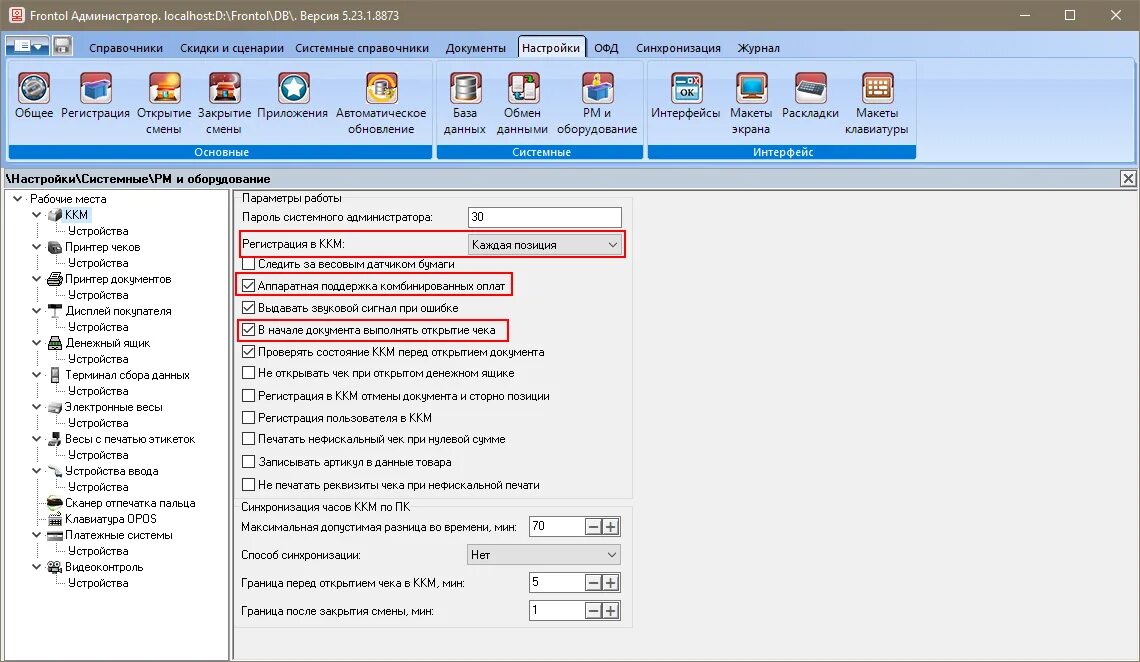The height and width of the screenshot is (662, 1140).
Task: Toggle Выдавать звуковой сигнал при ошибке
Action: (248, 307)
